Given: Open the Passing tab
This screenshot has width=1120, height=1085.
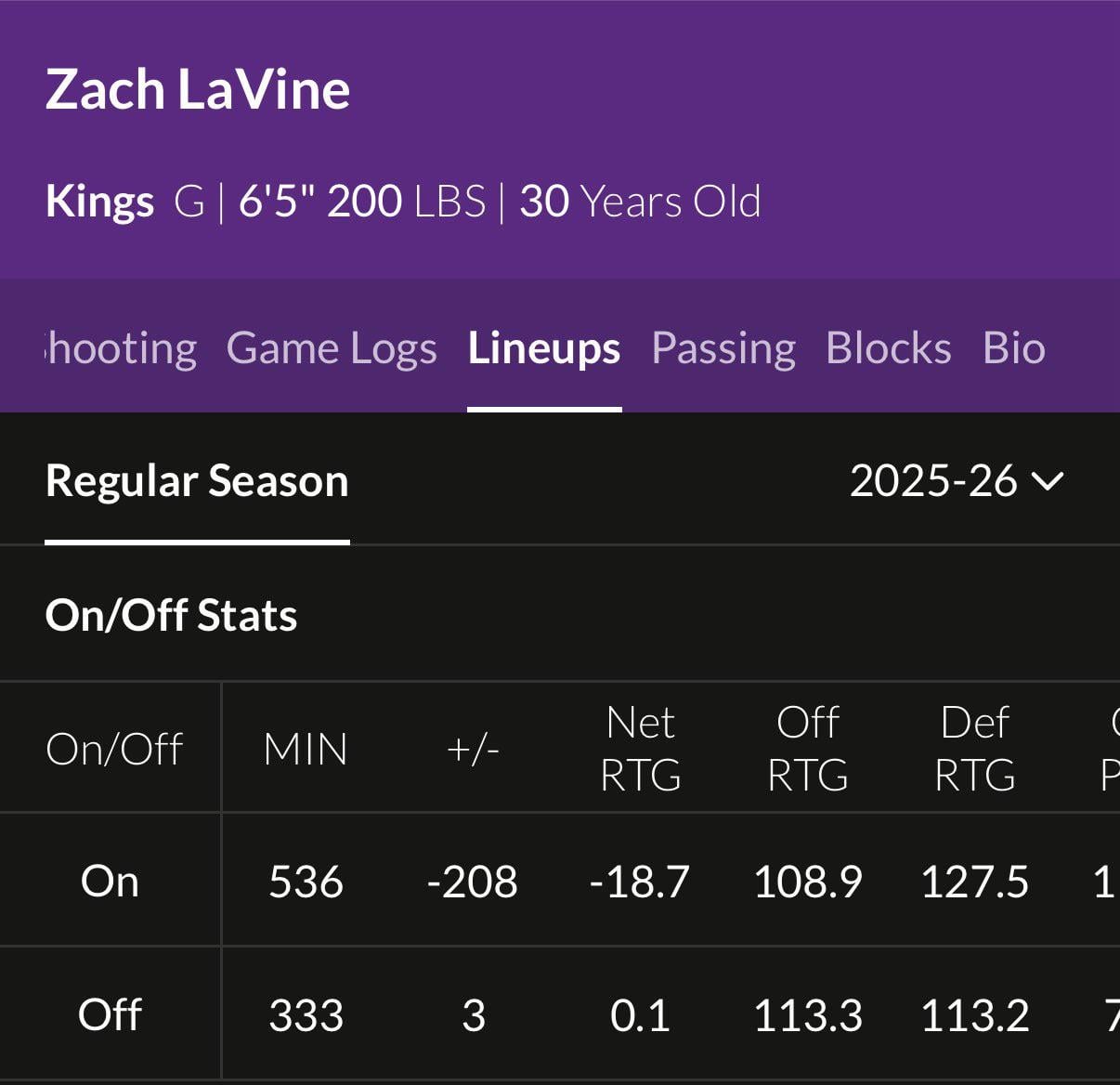Looking at the screenshot, I should click(x=723, y=348).
